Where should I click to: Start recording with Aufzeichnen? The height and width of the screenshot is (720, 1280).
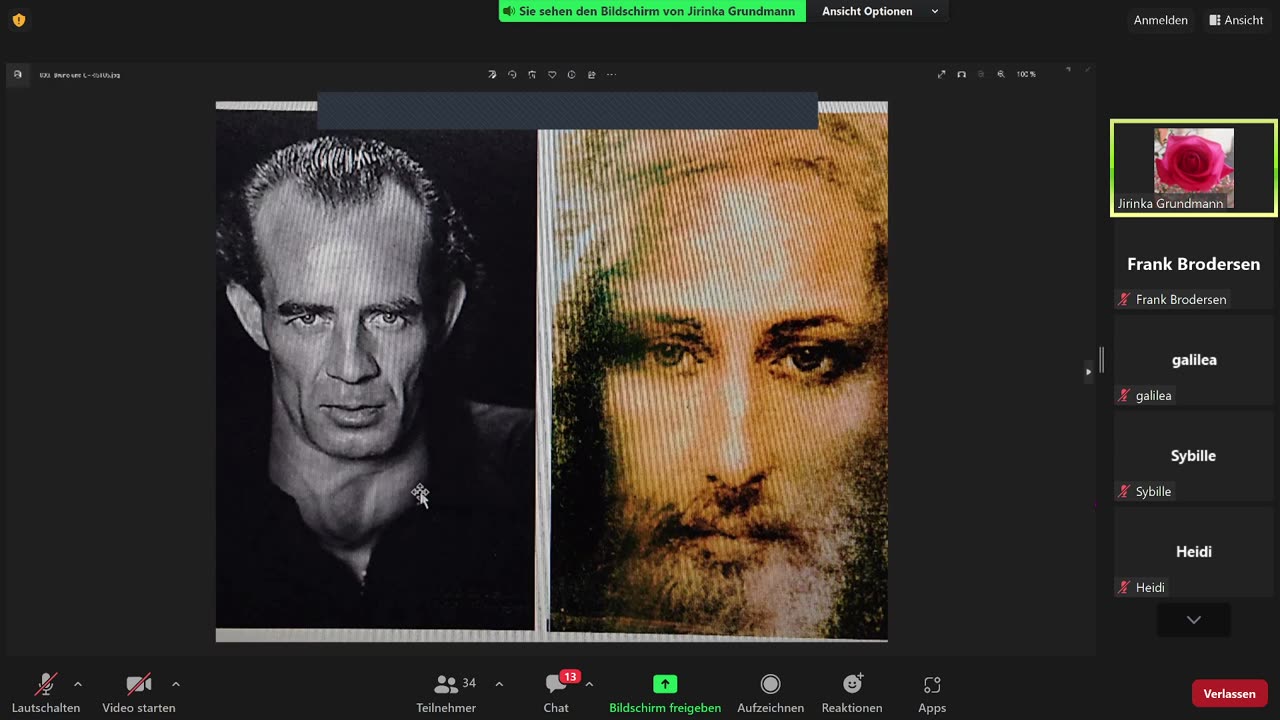pos(770,692)
